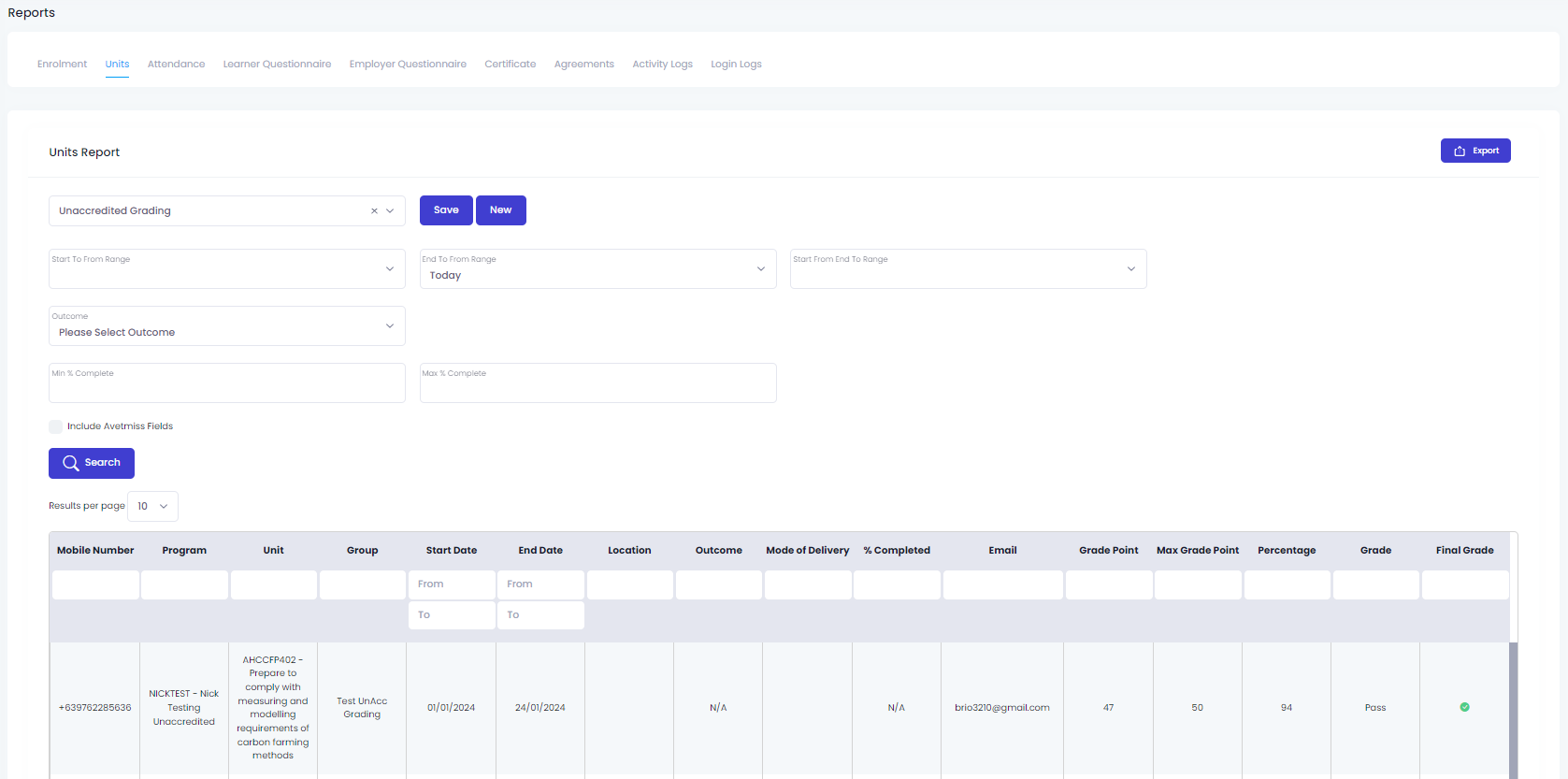Click the Grade column header
1568x779 pixels.
point(1375,551)
